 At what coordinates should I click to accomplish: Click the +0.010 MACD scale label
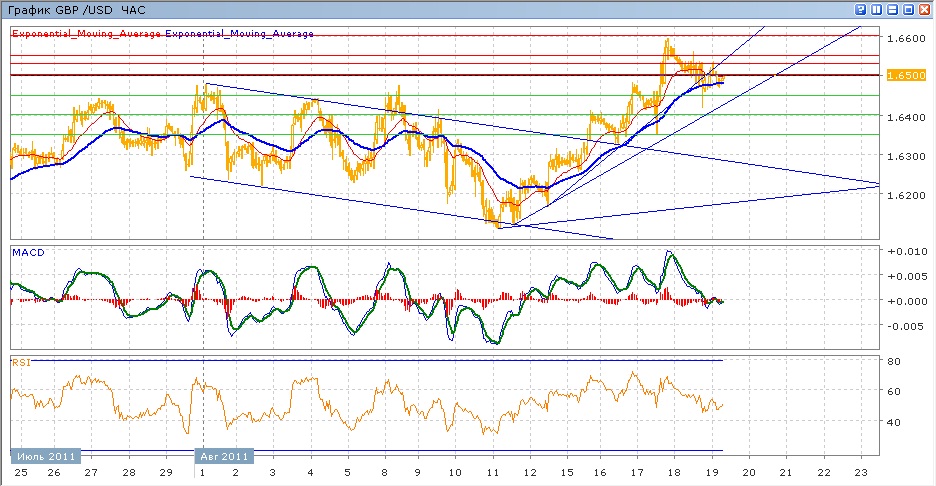904,251
